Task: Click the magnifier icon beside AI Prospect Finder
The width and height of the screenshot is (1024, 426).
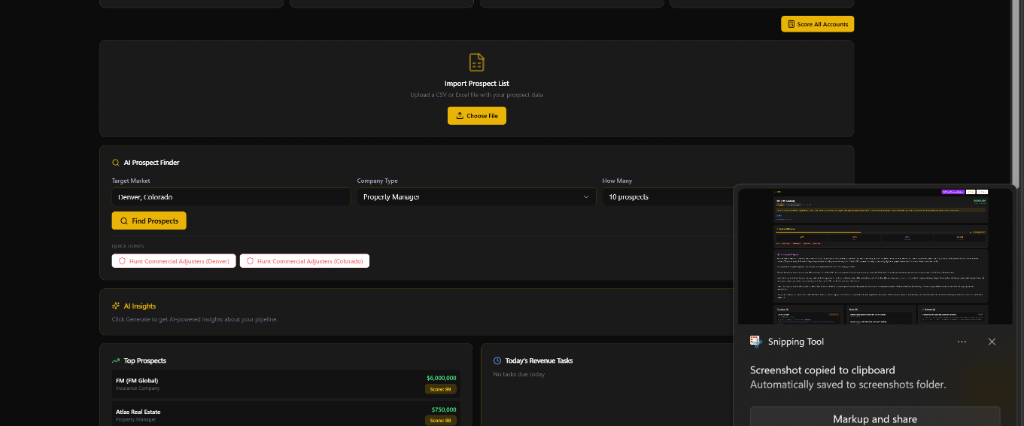Action: [116, 163]
